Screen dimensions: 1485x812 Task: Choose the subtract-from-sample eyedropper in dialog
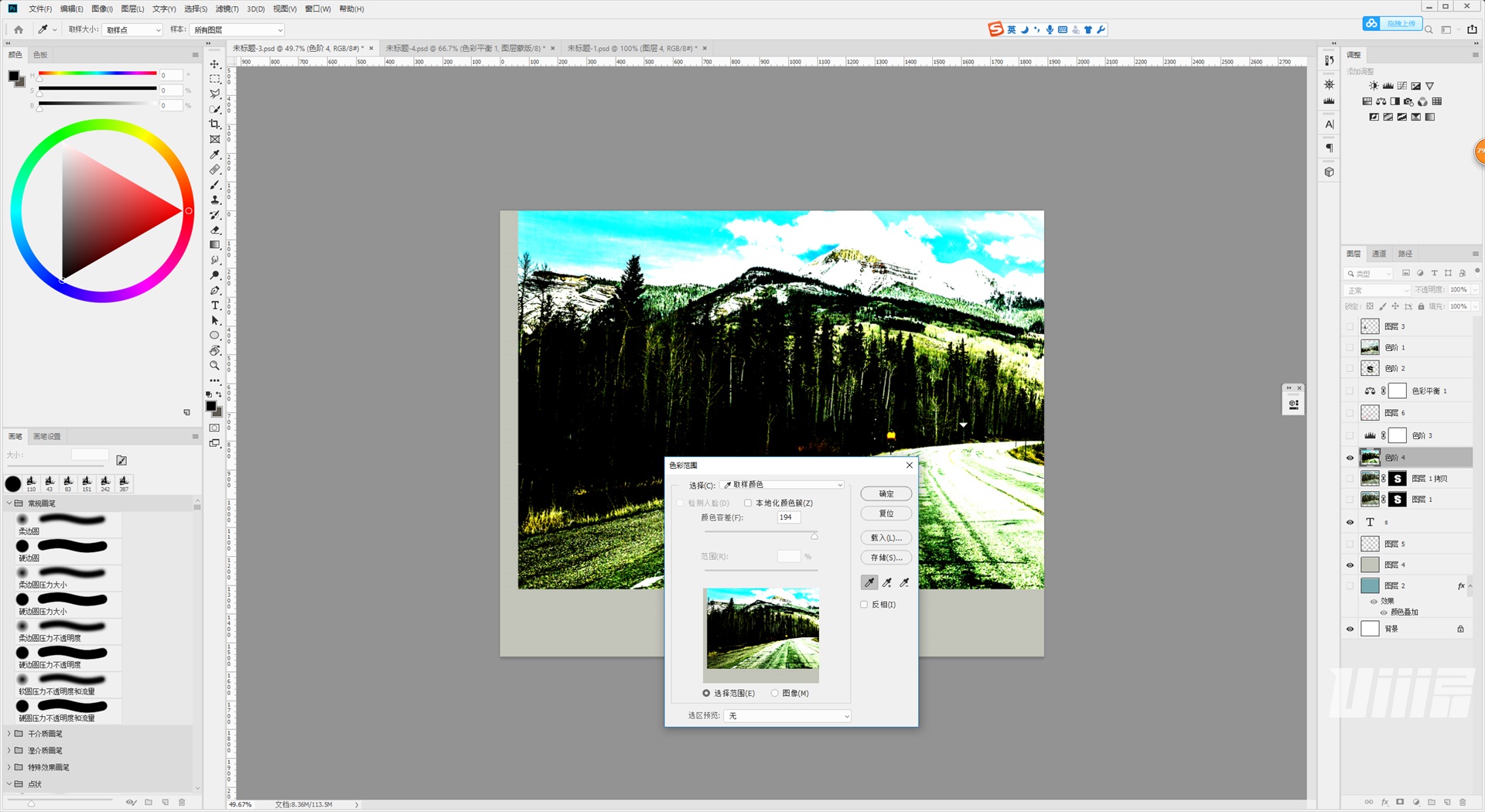pyautogui.click(x=904, y=582)
